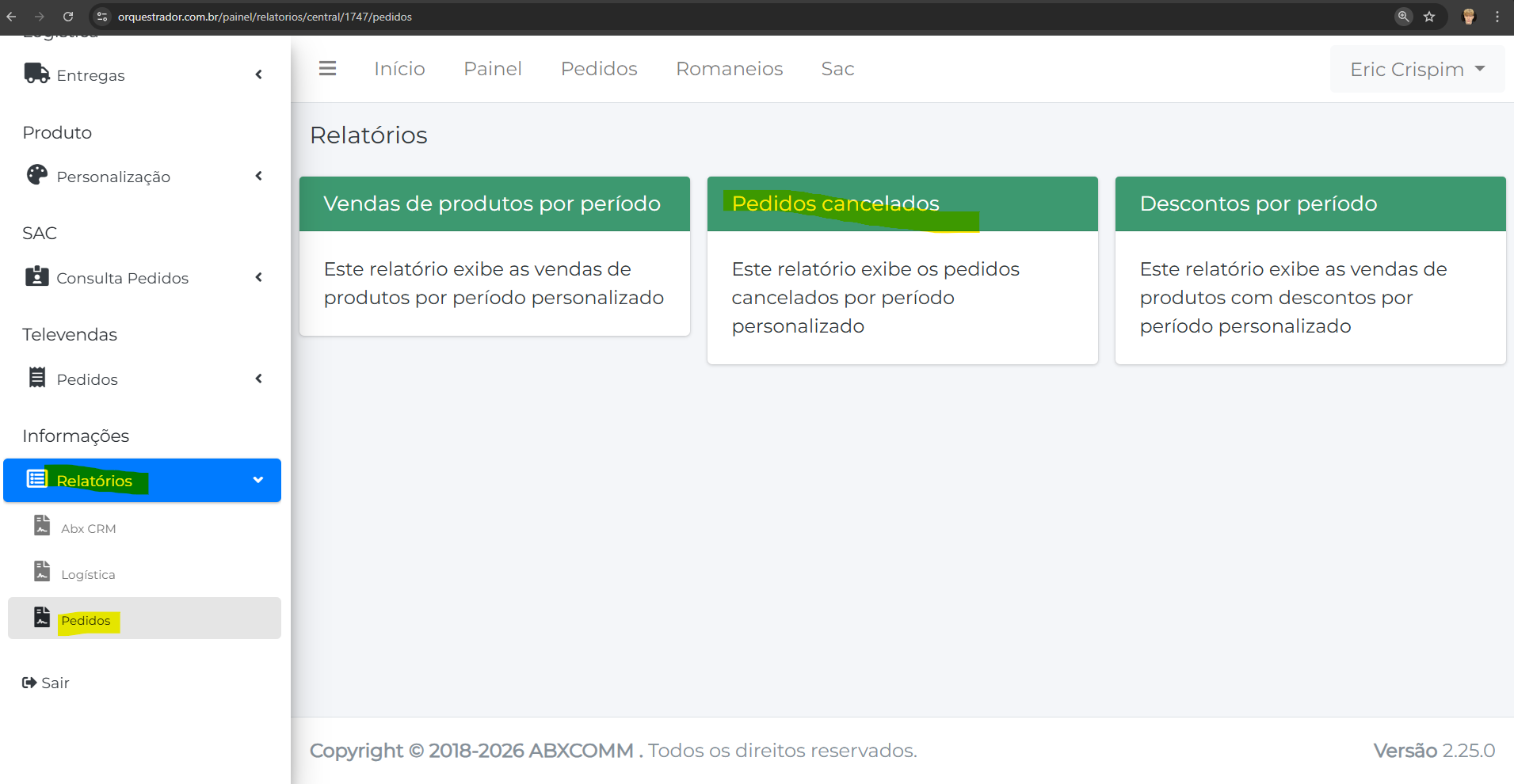This screenshot has width=1514, height=784.
Task: Click the Abx CRM report file icon
Action: (x=42, y=526)
